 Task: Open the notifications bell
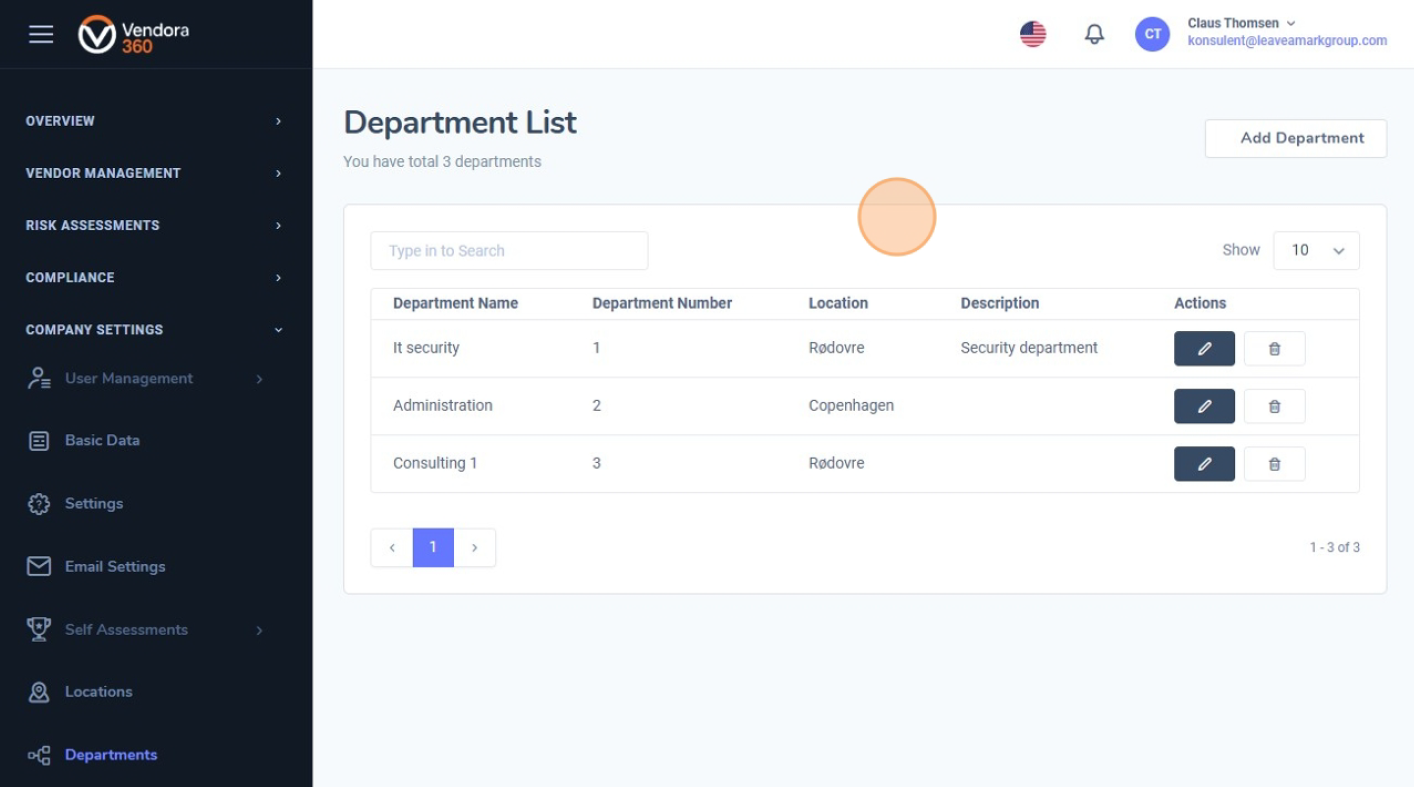click(1094, 34)
